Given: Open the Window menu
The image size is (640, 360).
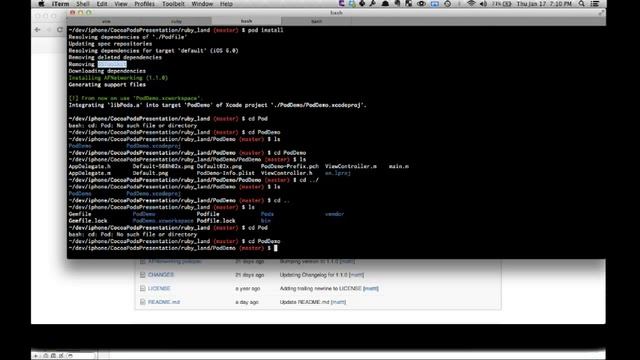Looking at the screenshot, I should [202, 4].
